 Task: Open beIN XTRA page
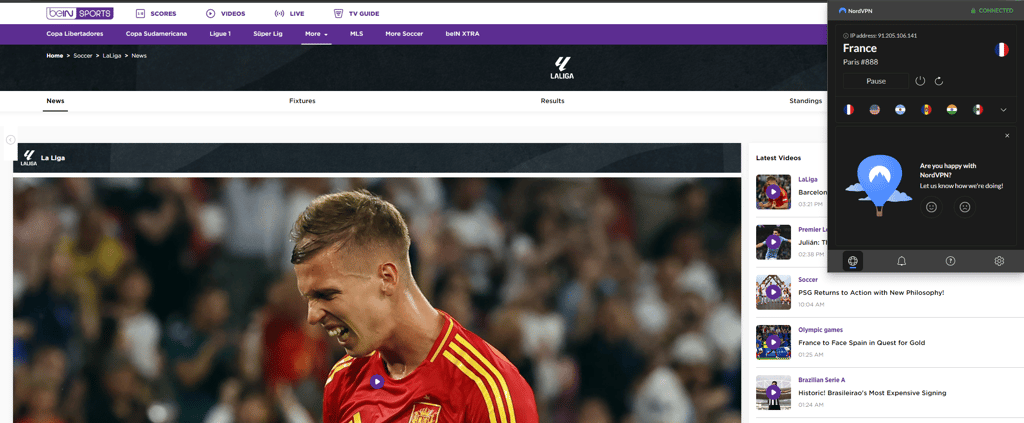coord(462,33)
